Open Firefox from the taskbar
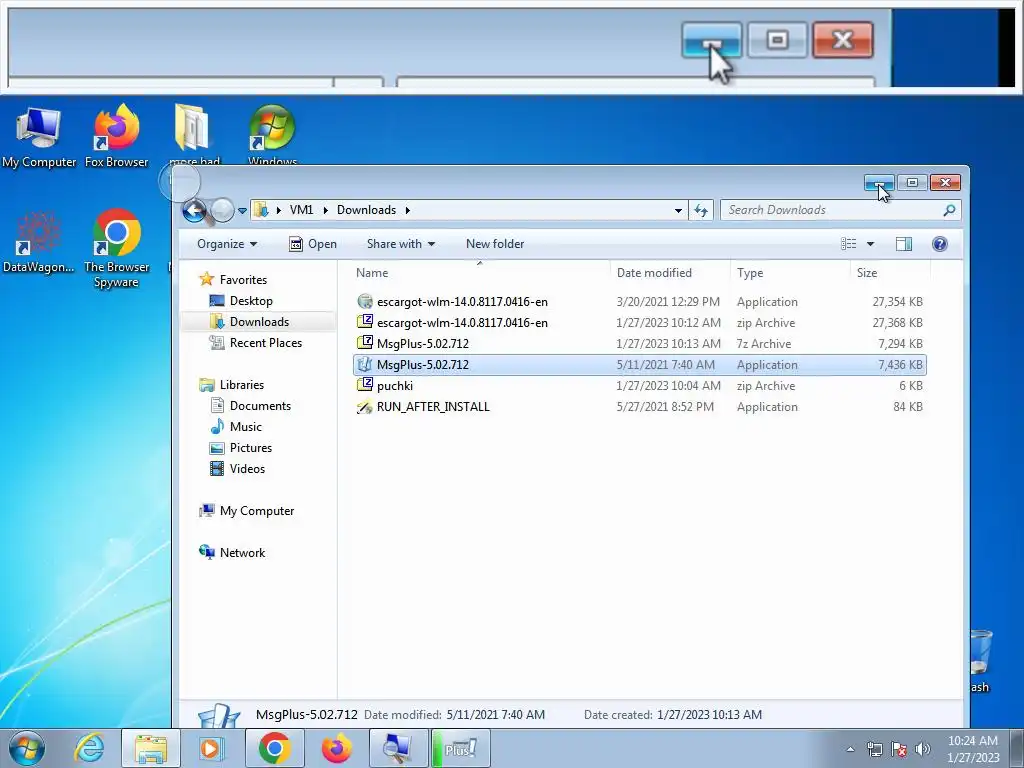Screen dimensions: 1024x768 tap(336, 748)
